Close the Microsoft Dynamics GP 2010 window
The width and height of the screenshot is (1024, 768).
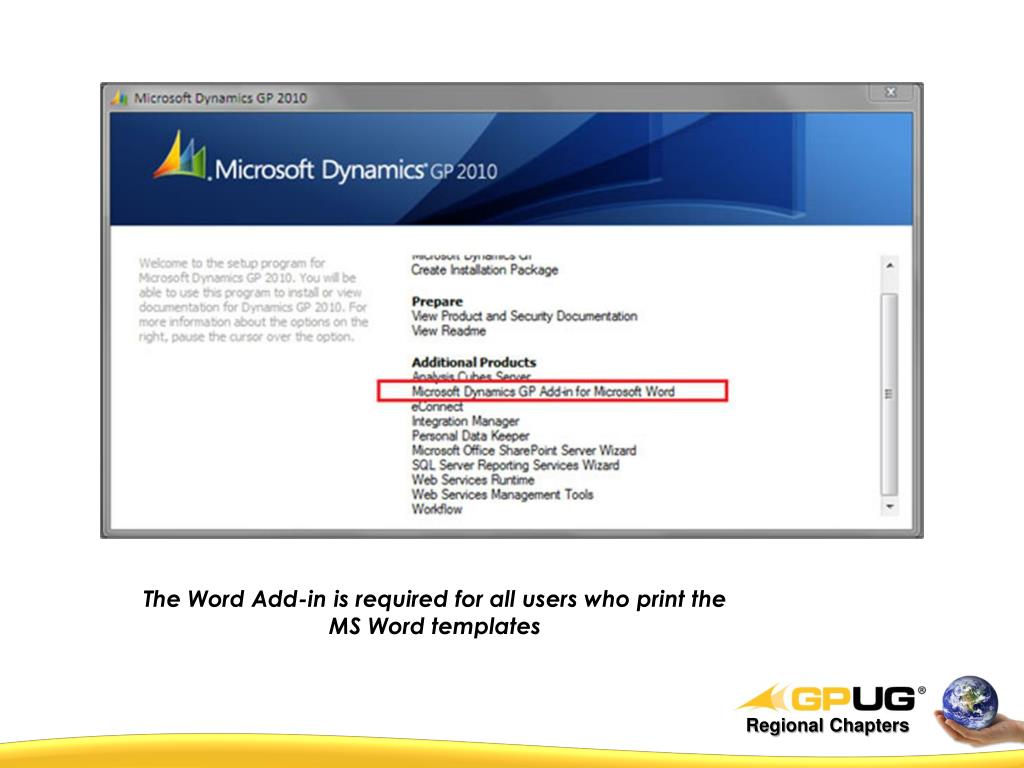[890, 93]
